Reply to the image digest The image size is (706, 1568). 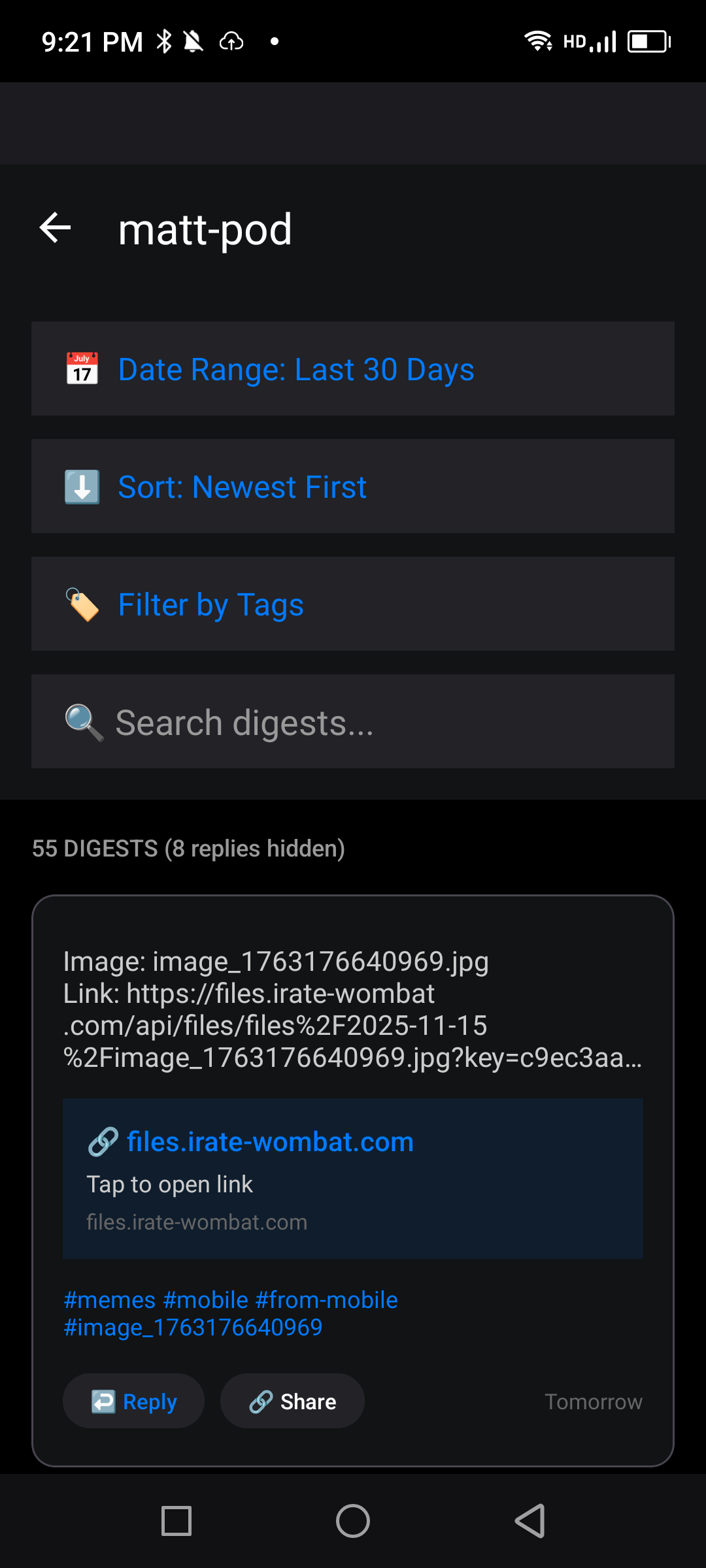134,1401
